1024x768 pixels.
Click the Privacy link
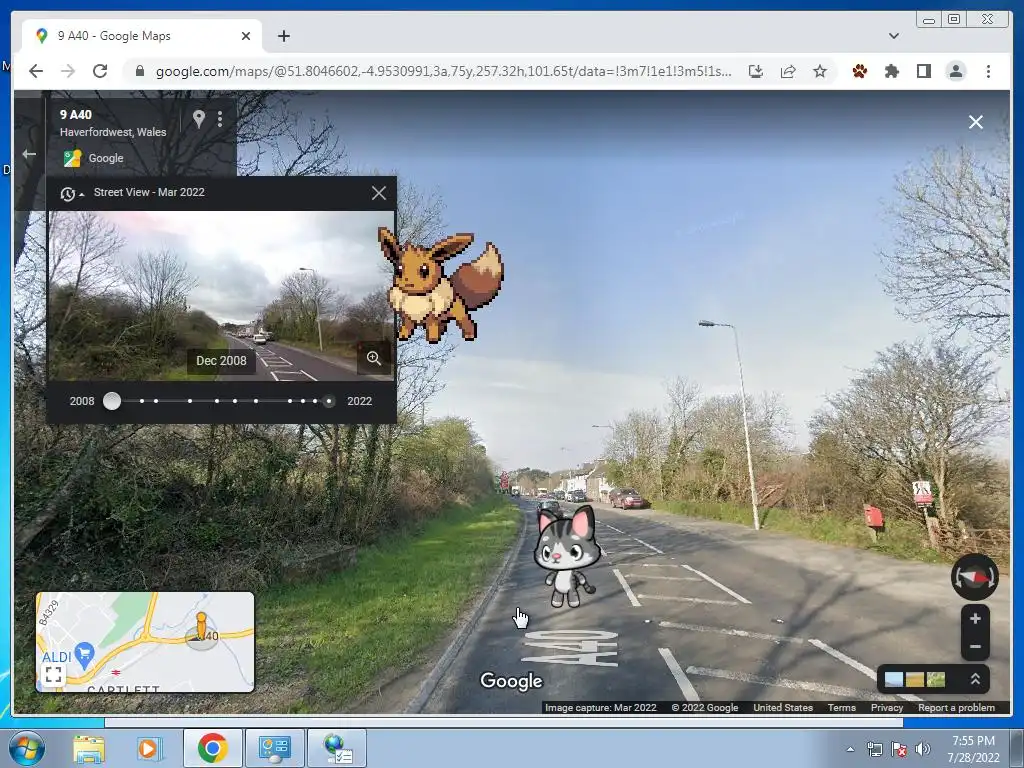click(887, 708)
